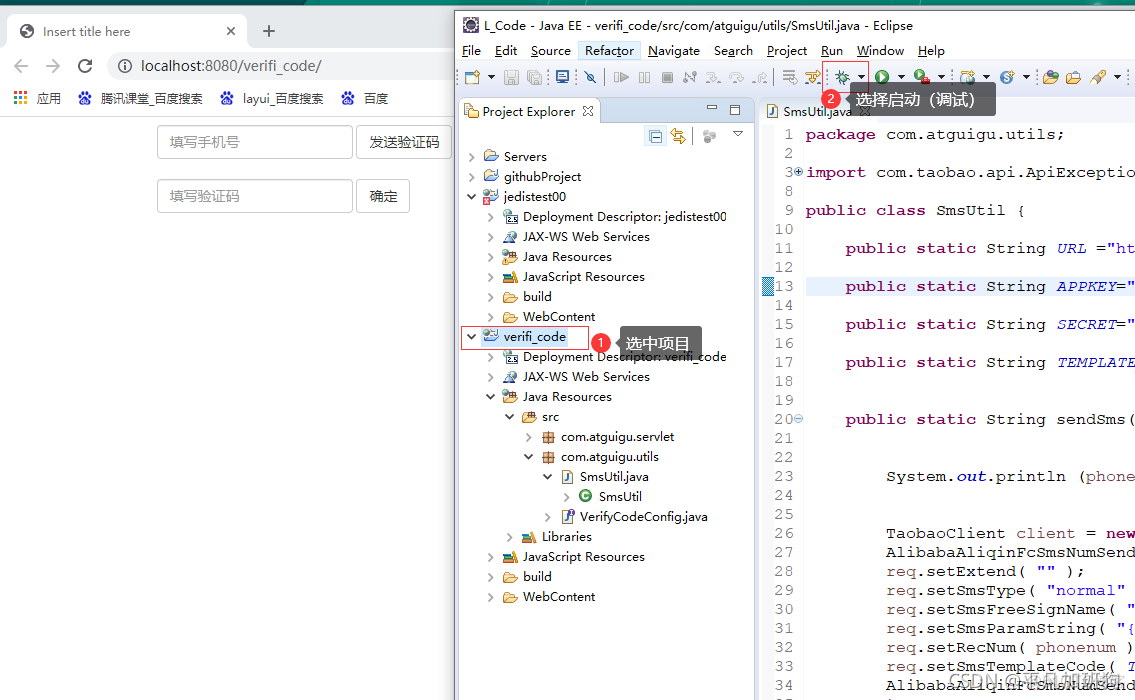The image size is (1135, 700).
Task: Toggle import fold marker at line 3
Action: tap(798, 172)
